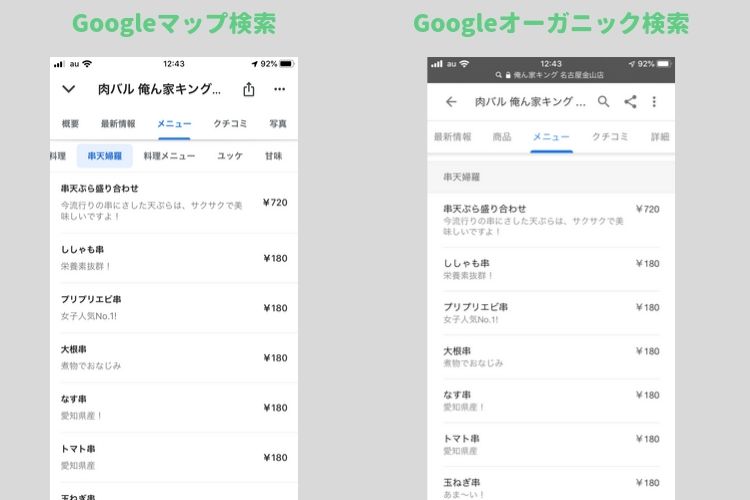
Task: Tap 栄養素抜群！ description in organic panel
Action: tap(468, 276)
